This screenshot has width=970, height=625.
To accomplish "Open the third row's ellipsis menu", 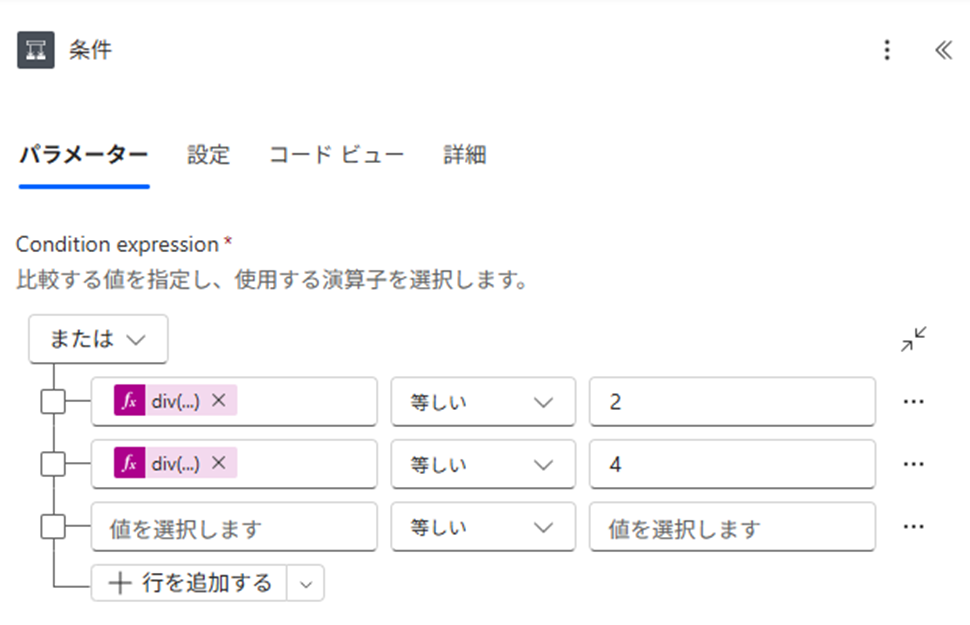I will 913,527.
